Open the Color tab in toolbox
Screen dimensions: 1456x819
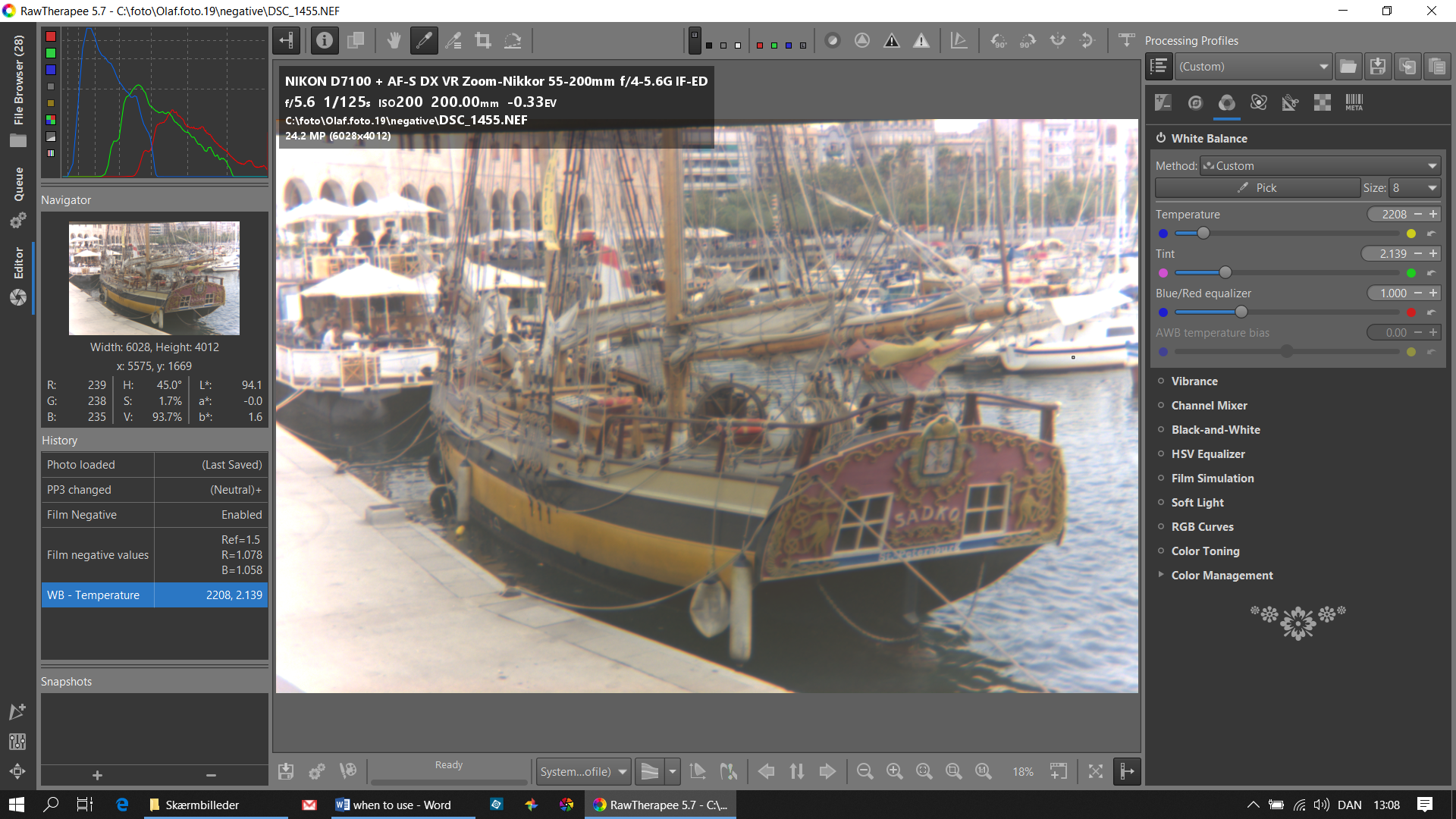pyautogui.click(x=1226, y=103)
